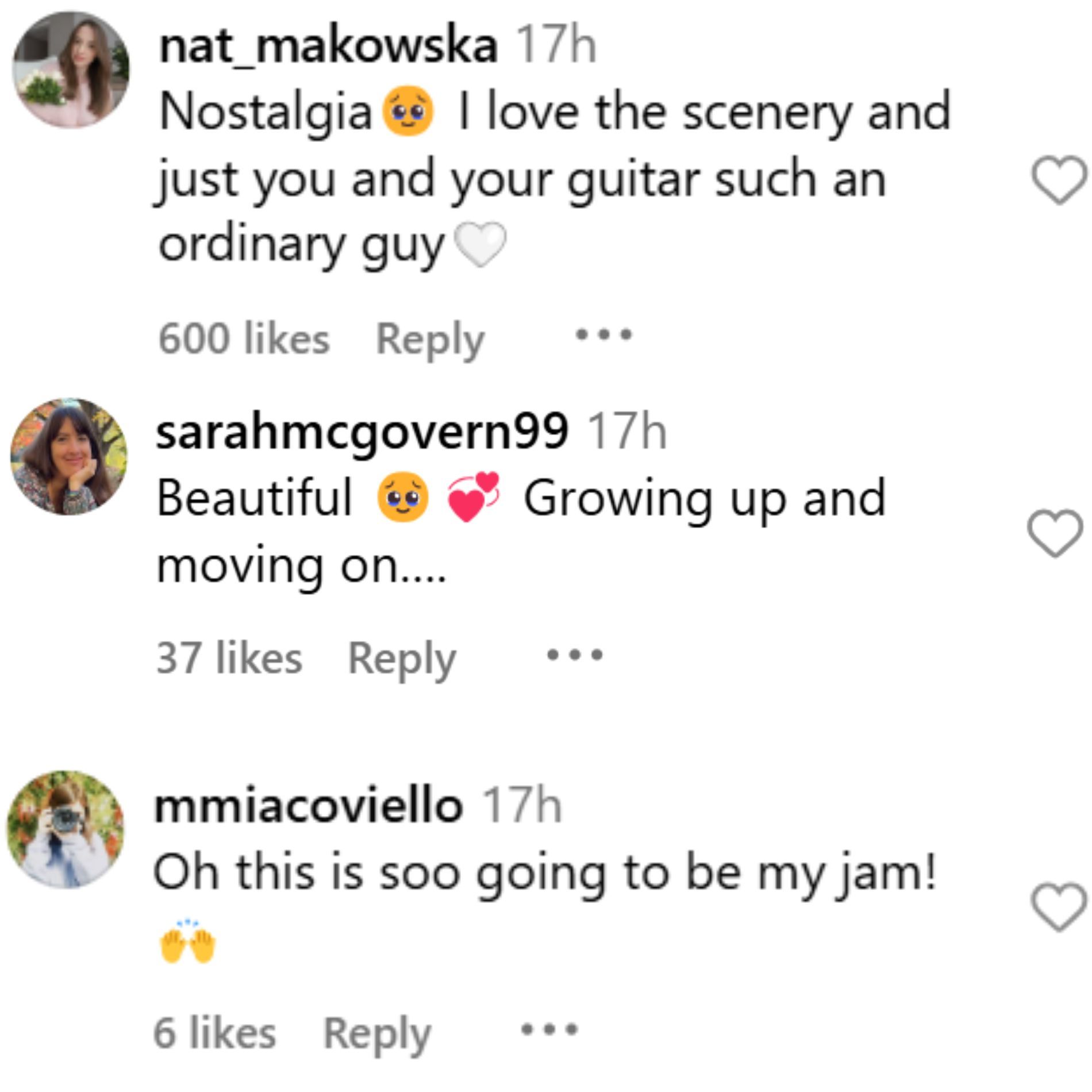Open the nat_makowska username link
The width and height of the screenshot is (1092, 1092).
[328, 46]
